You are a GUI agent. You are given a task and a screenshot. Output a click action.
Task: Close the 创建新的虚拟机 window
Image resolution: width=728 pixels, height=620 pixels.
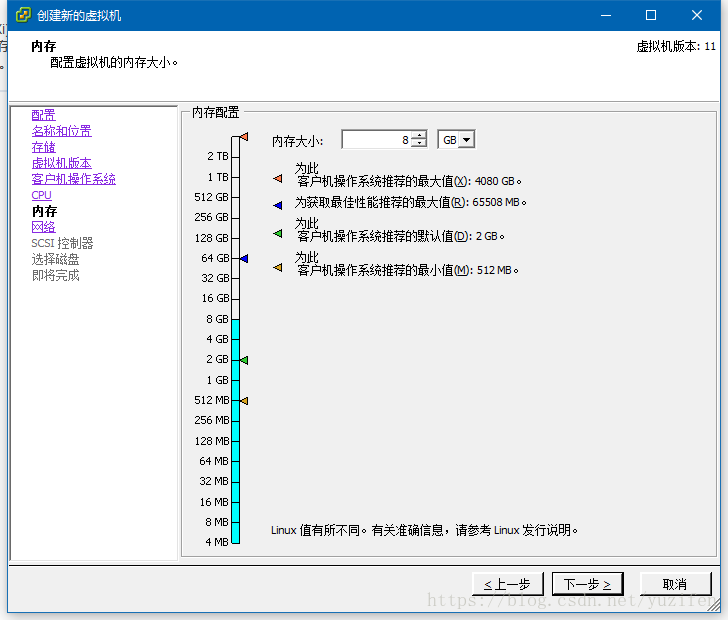coord(696,15)
